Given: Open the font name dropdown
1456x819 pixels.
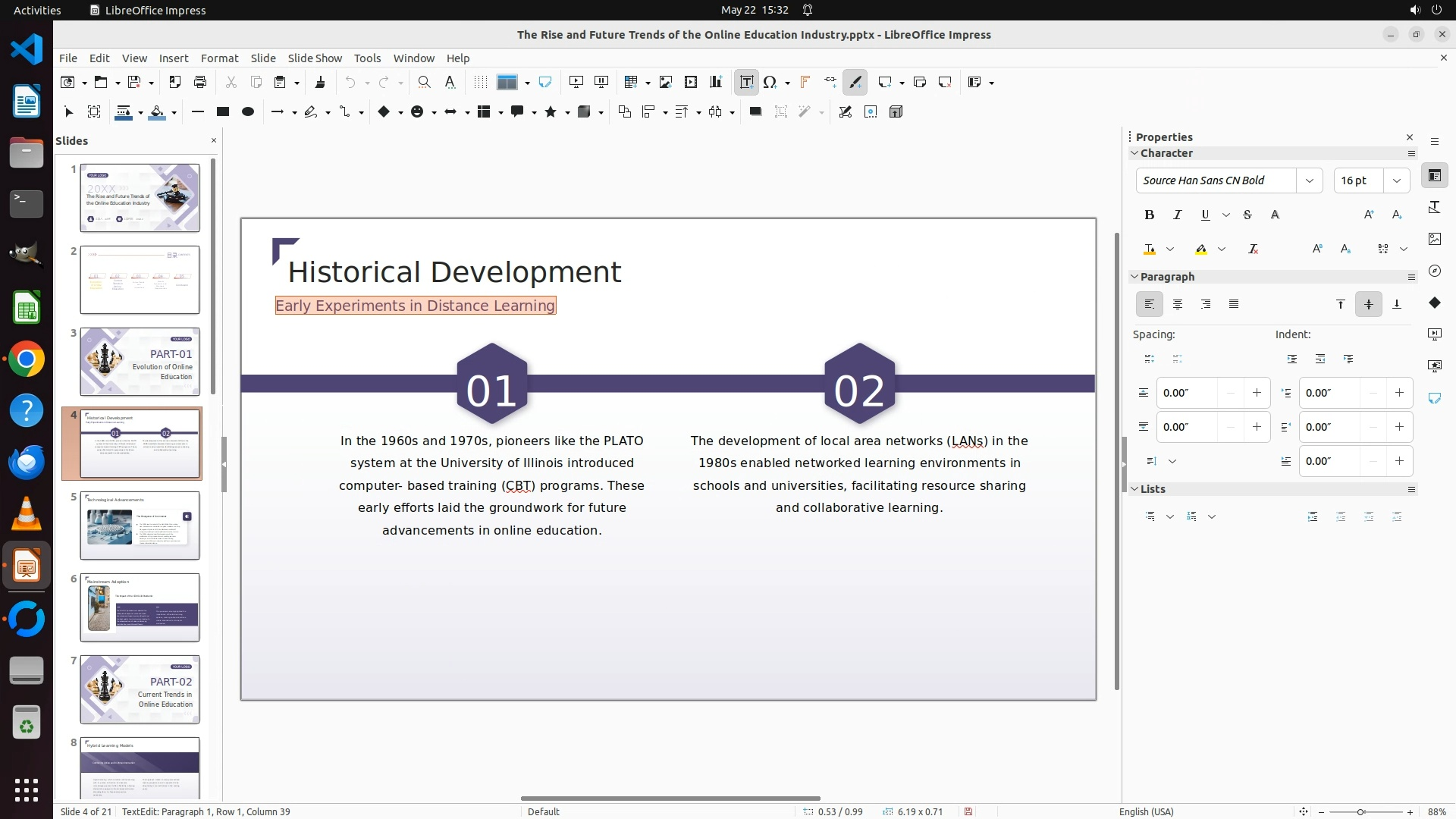Looking at the screenshot, I should click(x=1309, y=180).
